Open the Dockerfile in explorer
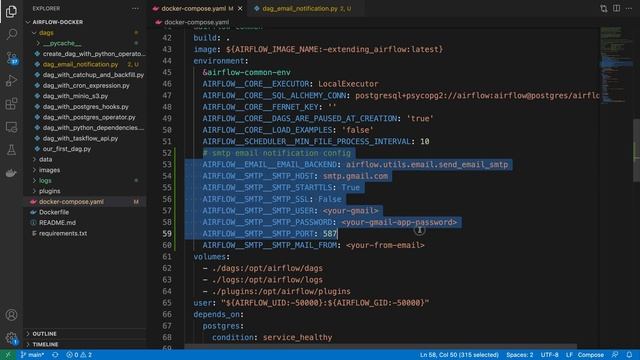The height and width of the screenshot is (360, 640). [x=54, y=212]
